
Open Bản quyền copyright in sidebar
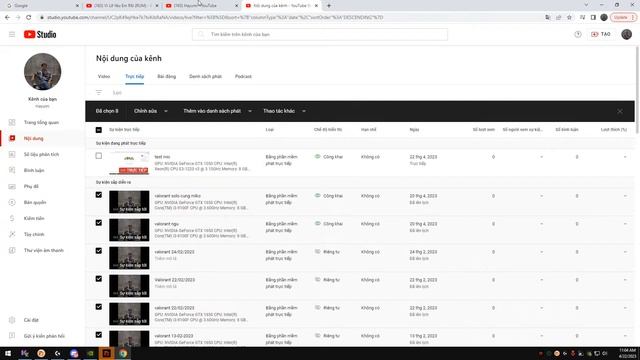(34, 202)
